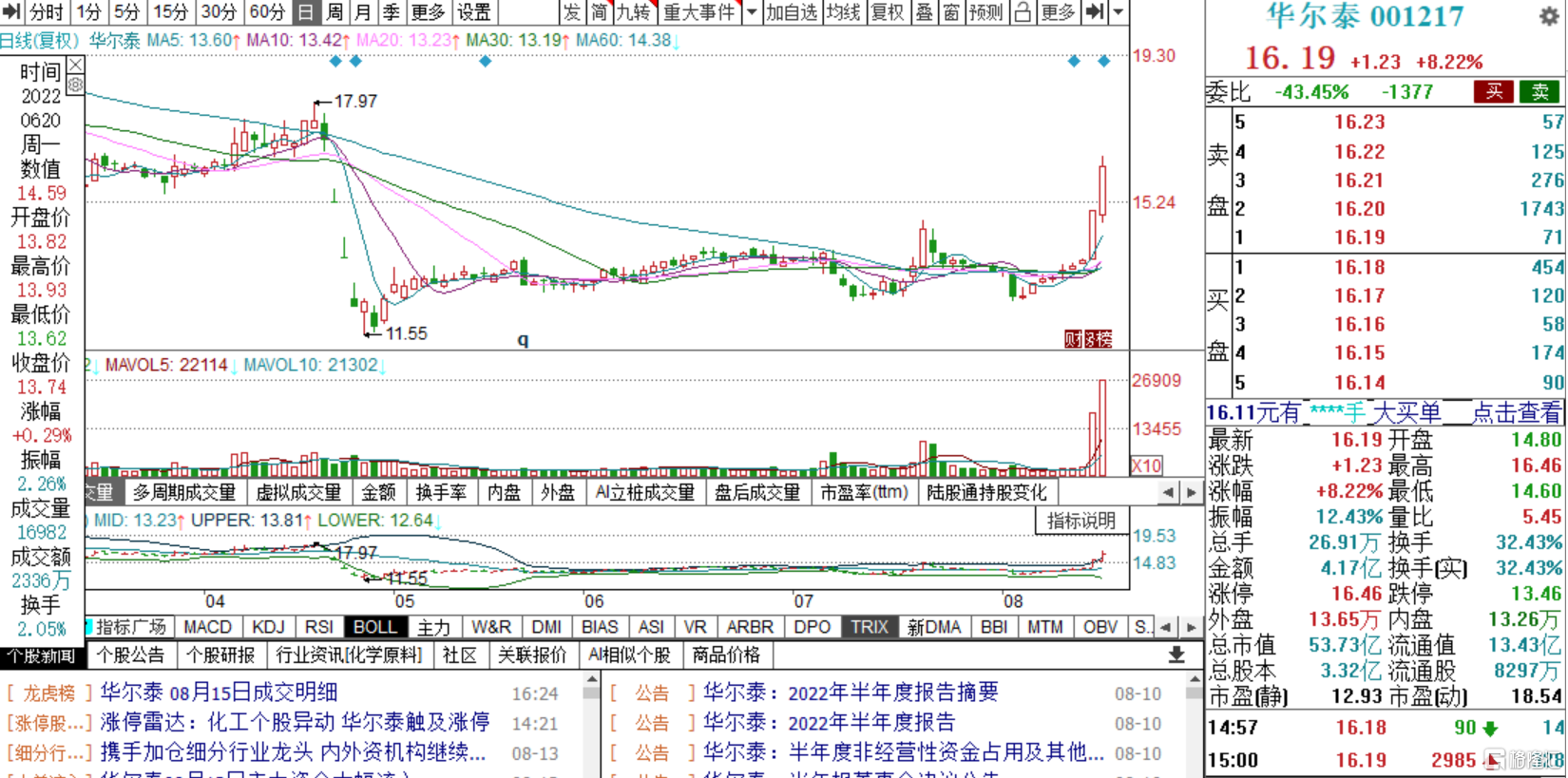Select 周 weekly period
Viewport: 1568px width, 778px height.
tap(335, 12)
